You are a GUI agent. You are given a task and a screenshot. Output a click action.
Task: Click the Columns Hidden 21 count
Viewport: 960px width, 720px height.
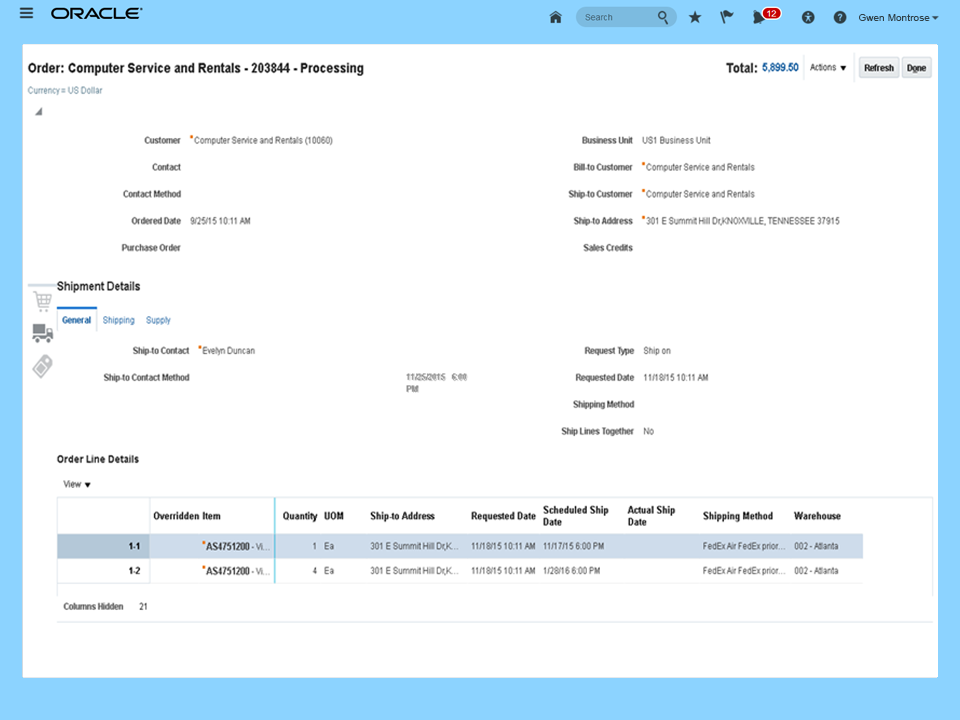tap(143, 606)
